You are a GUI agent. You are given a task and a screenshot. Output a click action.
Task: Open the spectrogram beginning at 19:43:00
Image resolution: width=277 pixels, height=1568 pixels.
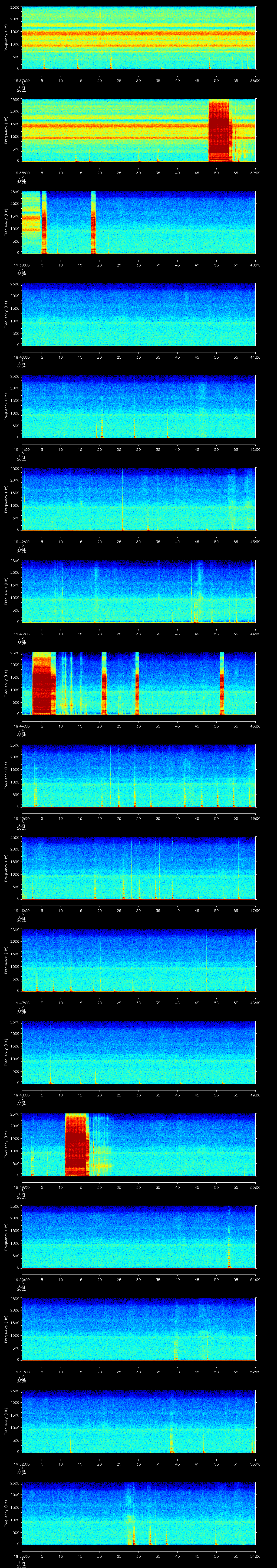[139, 591]
